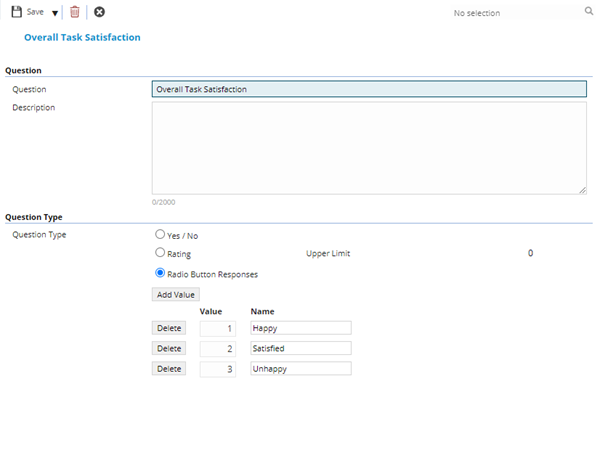600x458 pixels.
Task: Click the circled X cancel icon
Action: pos(99,12)
